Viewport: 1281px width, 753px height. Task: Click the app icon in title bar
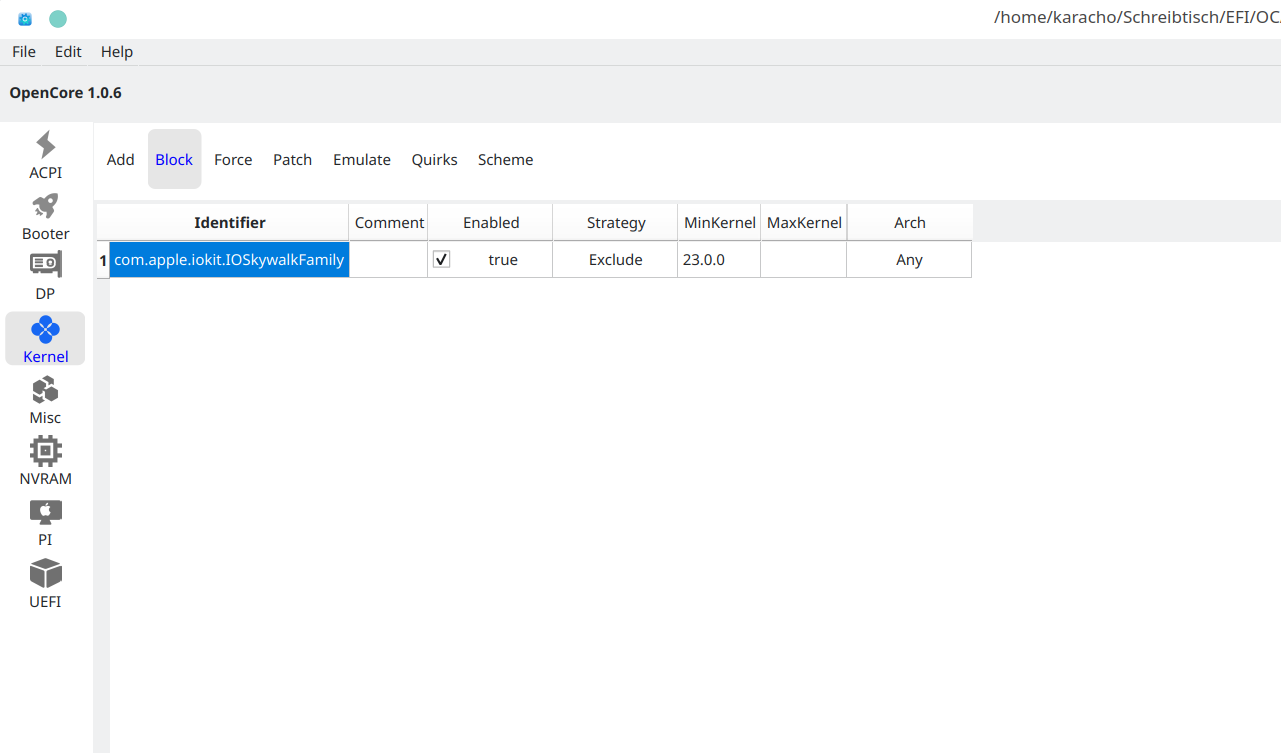25,18
